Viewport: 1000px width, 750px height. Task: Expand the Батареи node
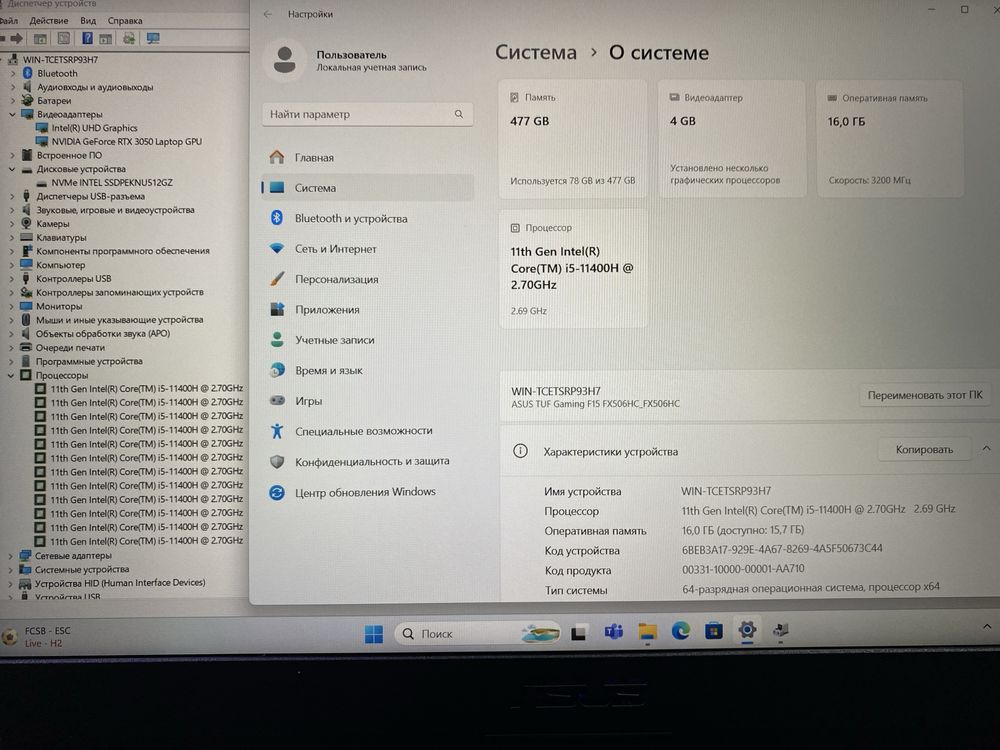pyautogui.click(x=12, y=101)
